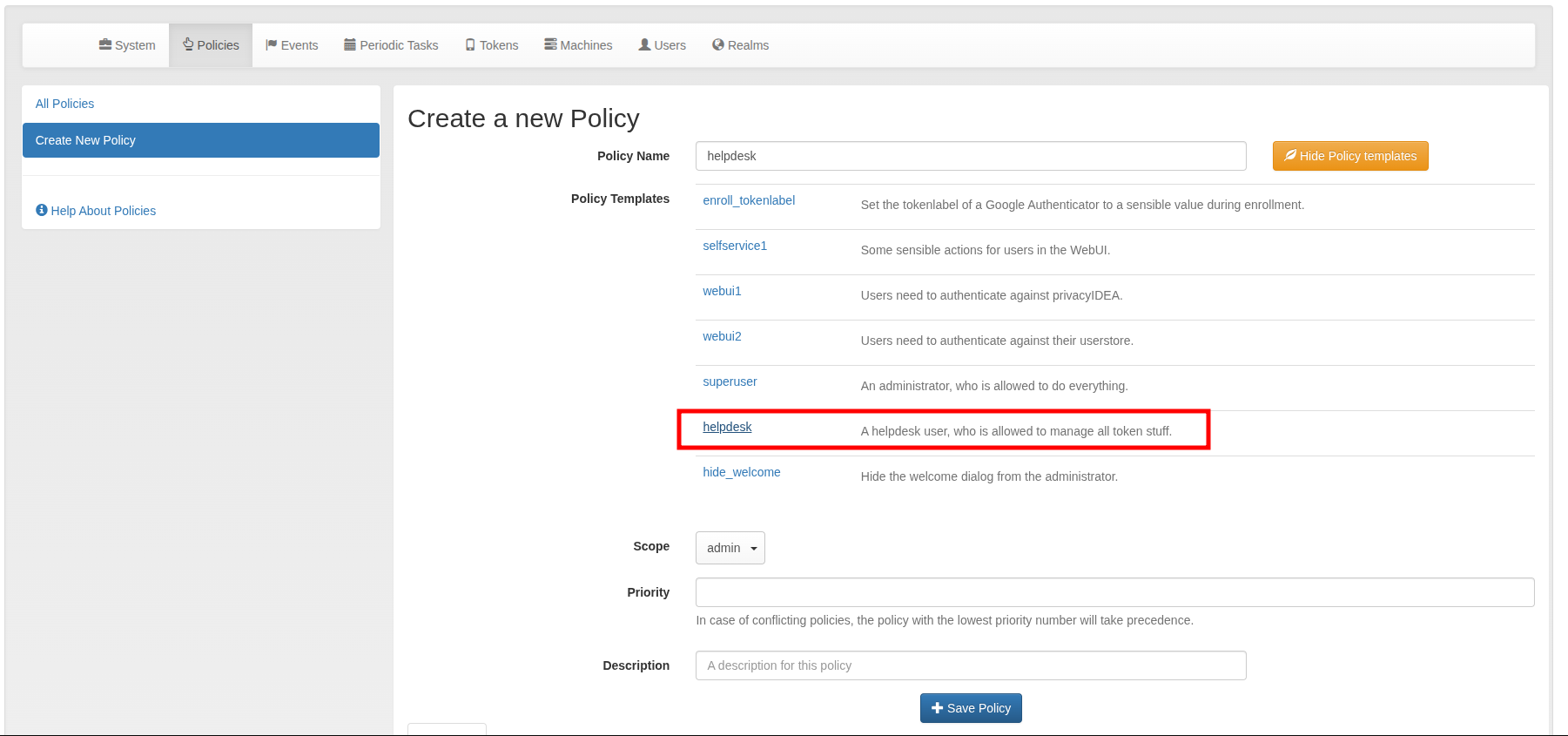Open the All Policies list
Viewport: 1568px width, 736px height.
64,104
